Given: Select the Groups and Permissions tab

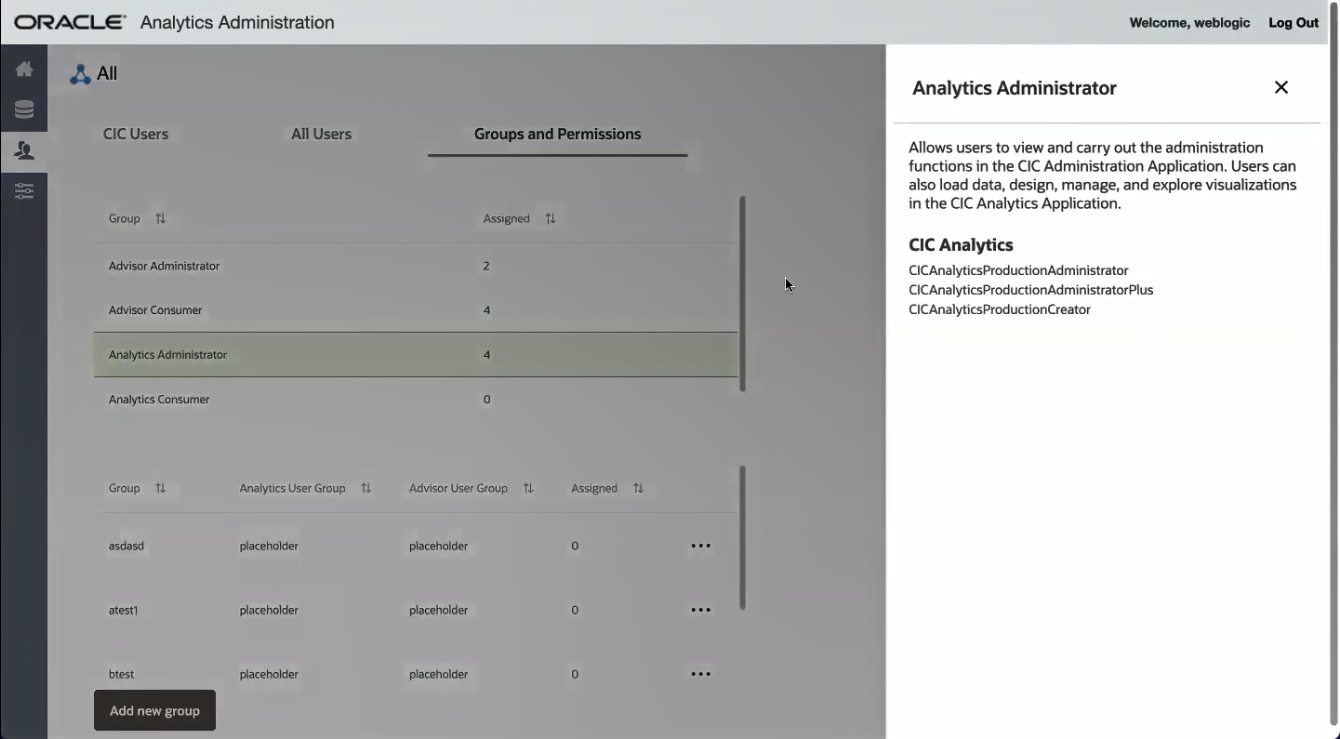Looking at the screenshot, I should [557, 134].
